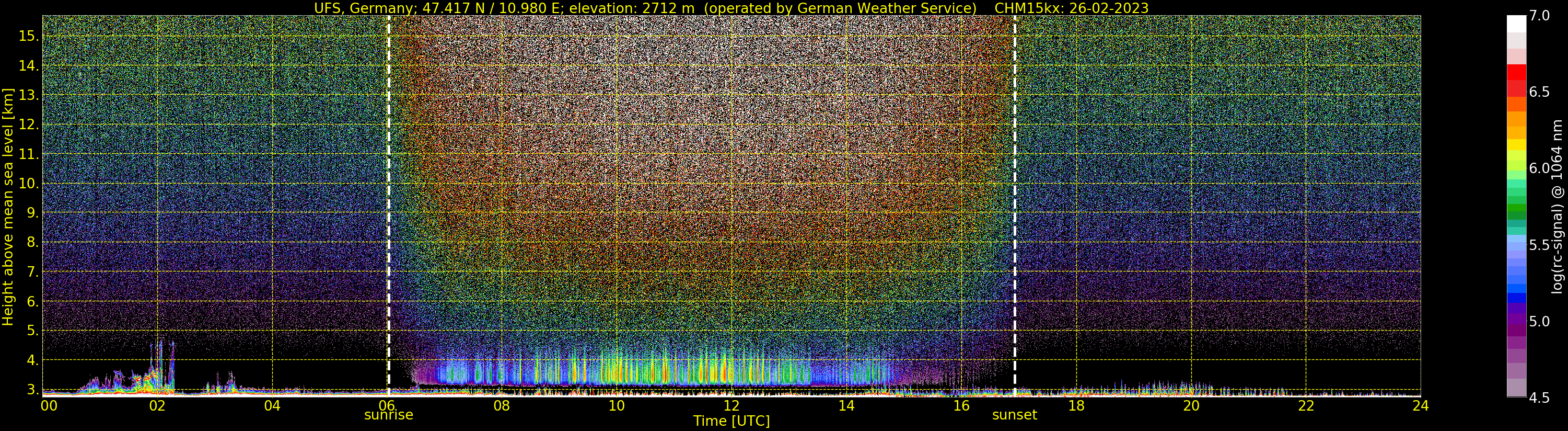Click the white dashed sunset marker line
The height and width of the screenshot is (431, 1568).
(x=1015, y=206)
